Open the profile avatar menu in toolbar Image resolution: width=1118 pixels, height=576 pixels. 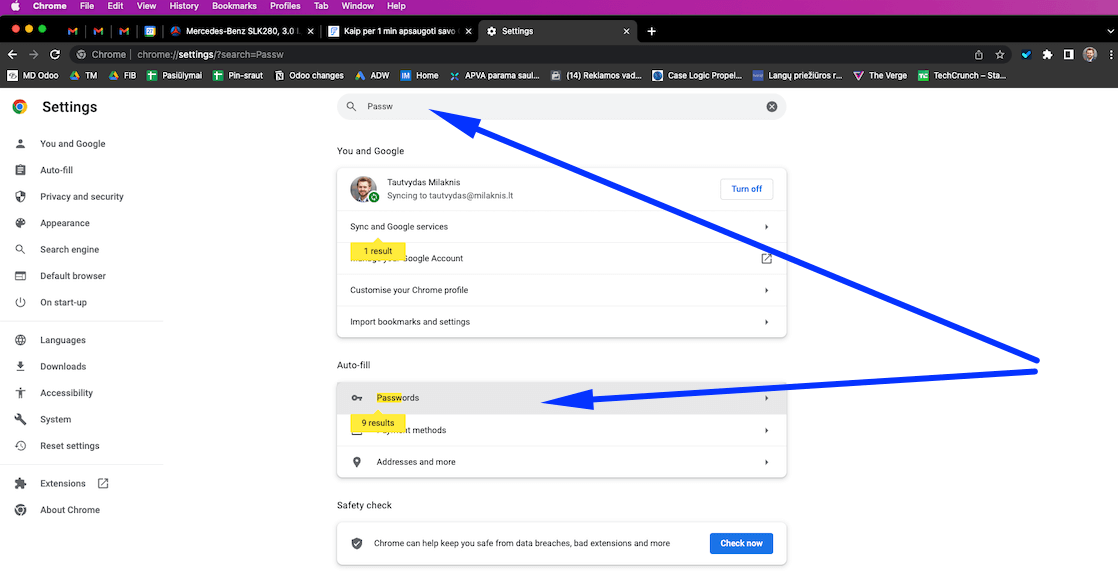[x=1089, y=54]
